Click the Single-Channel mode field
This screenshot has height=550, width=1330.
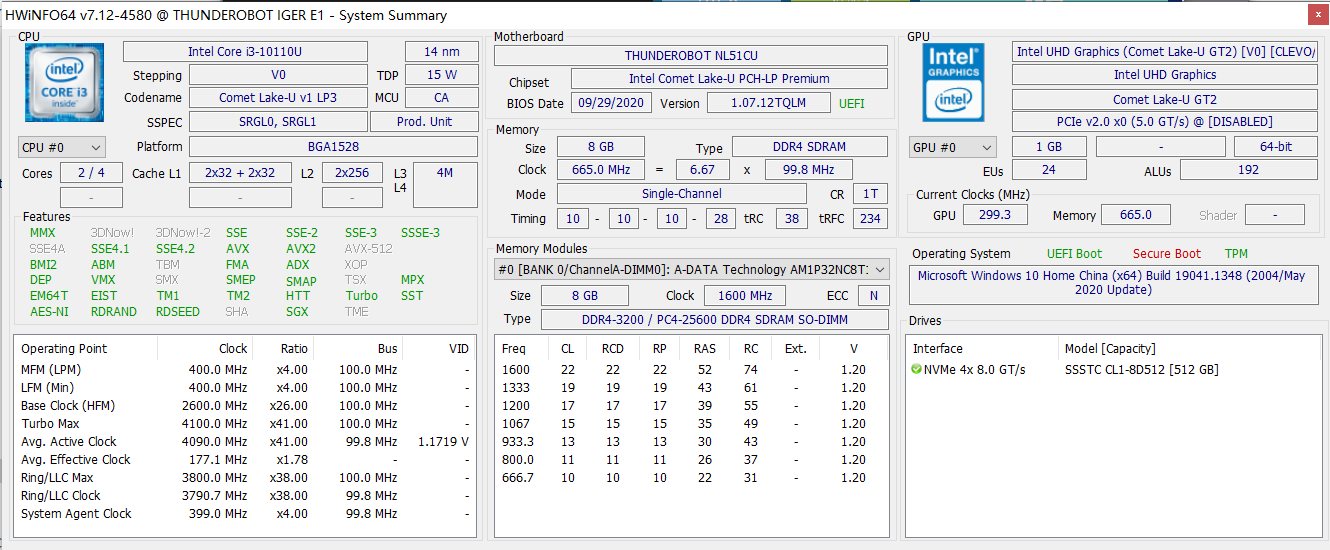[681, 194]
